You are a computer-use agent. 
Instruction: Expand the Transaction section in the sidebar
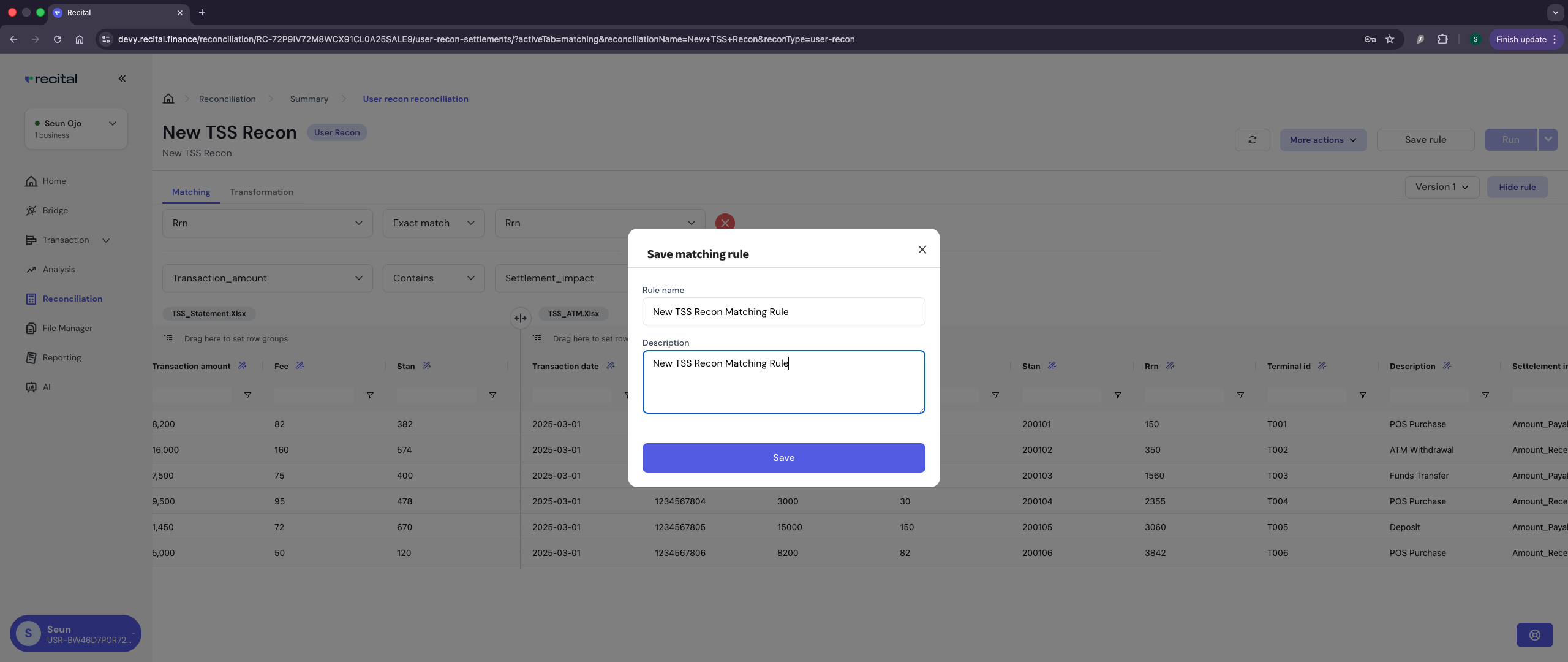(105, 240)
